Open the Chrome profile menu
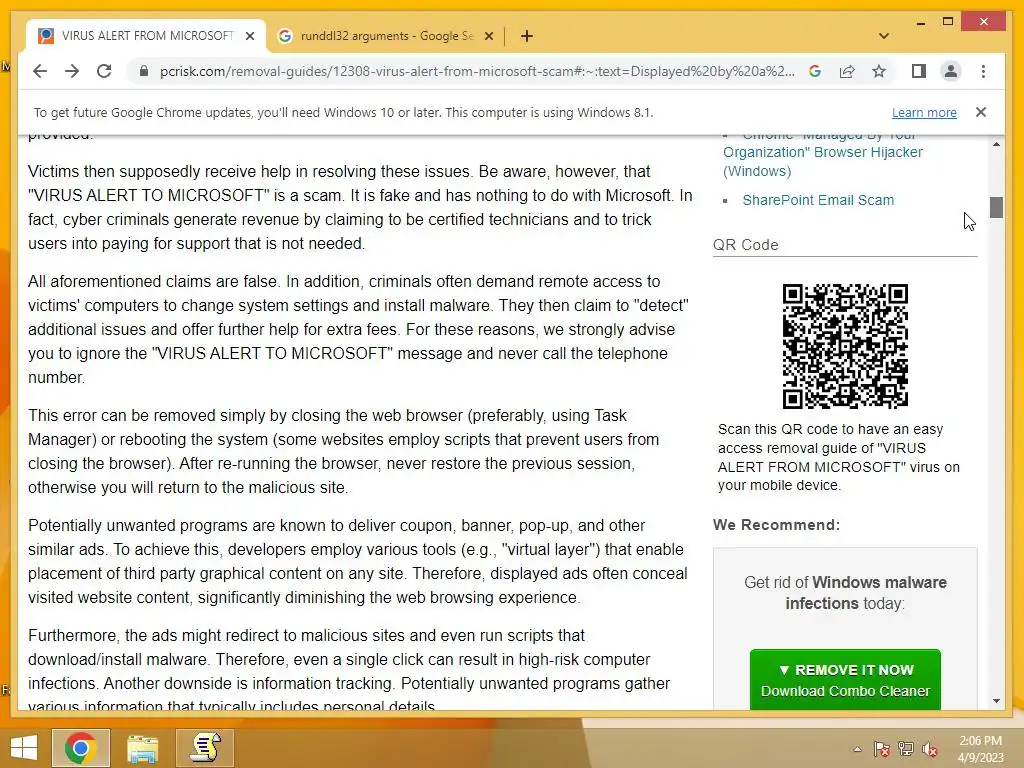The image size is (1024, 768). tap(951, 71)
